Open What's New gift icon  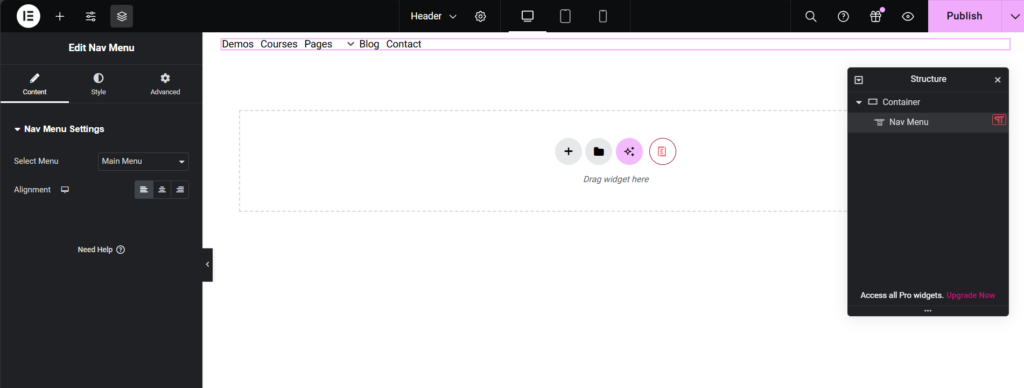point(876,16)
